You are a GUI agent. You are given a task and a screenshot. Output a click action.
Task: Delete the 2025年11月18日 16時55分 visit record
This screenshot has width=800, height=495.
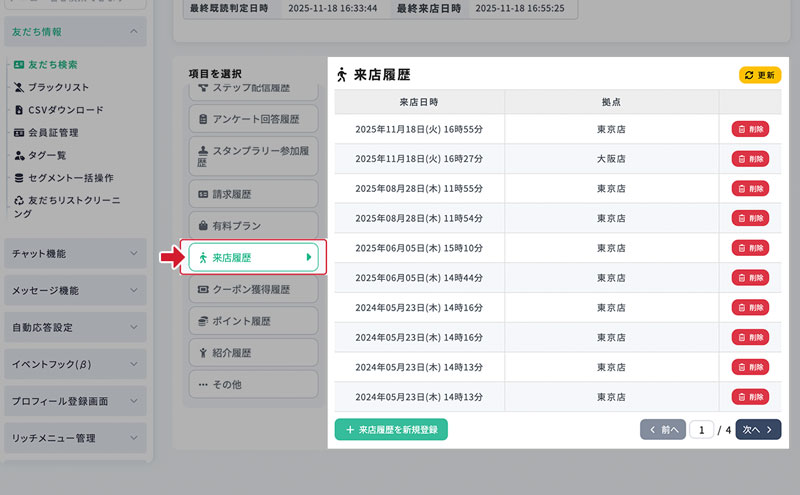pyautogui.click(x=750, y=129)
